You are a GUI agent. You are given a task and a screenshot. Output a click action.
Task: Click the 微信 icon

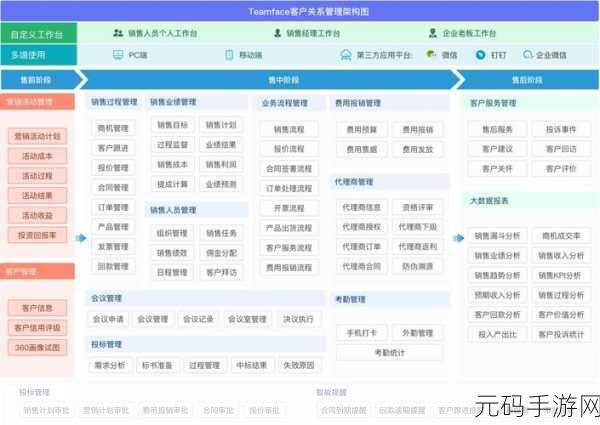pyautogui.click(x=431, y=55)
